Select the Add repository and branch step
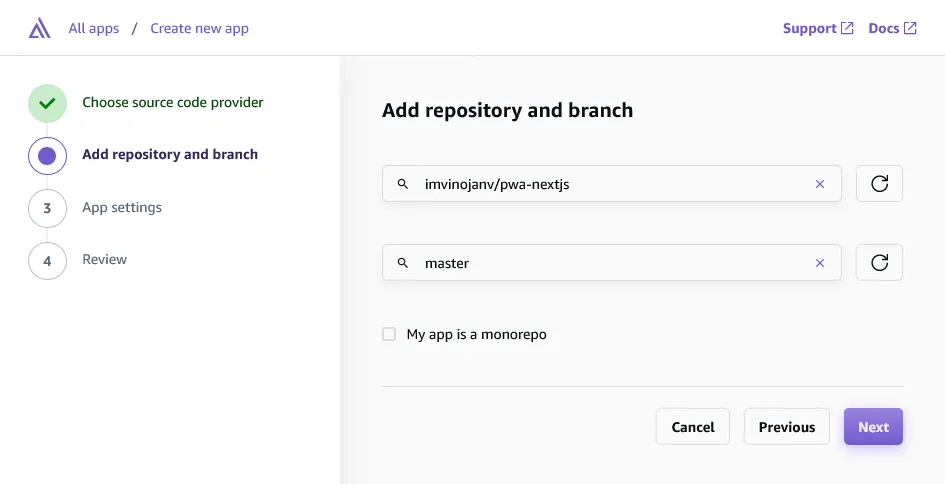945x484 pixels. tap(170, 154)
